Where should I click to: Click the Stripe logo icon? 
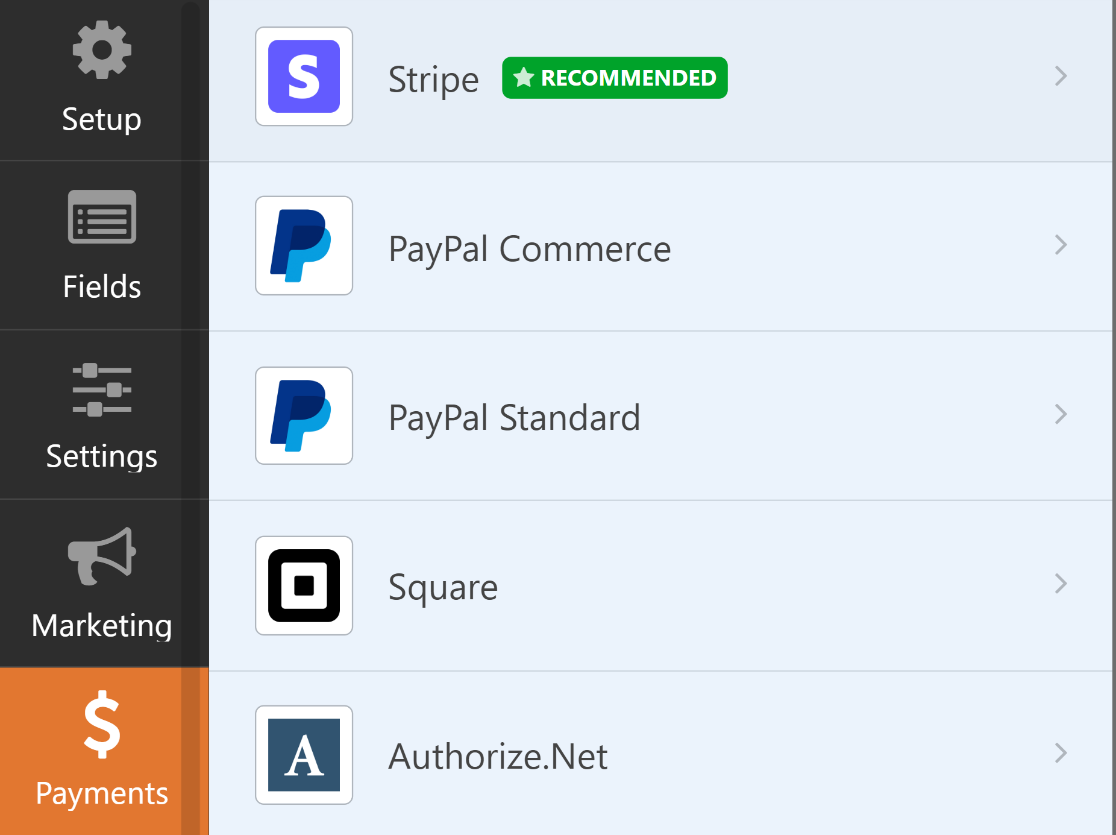pyautogui.click(x=303, y=76)
